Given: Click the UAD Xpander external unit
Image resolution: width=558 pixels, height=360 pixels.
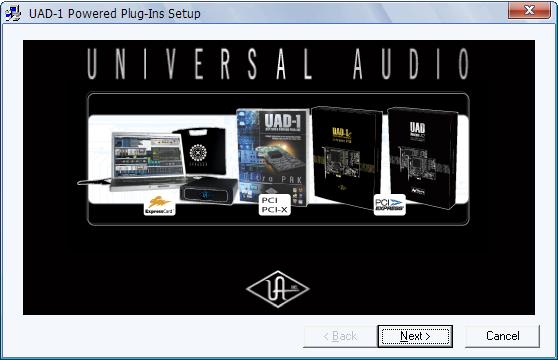Looking at the screenshot, I should (x=209, y=191).
